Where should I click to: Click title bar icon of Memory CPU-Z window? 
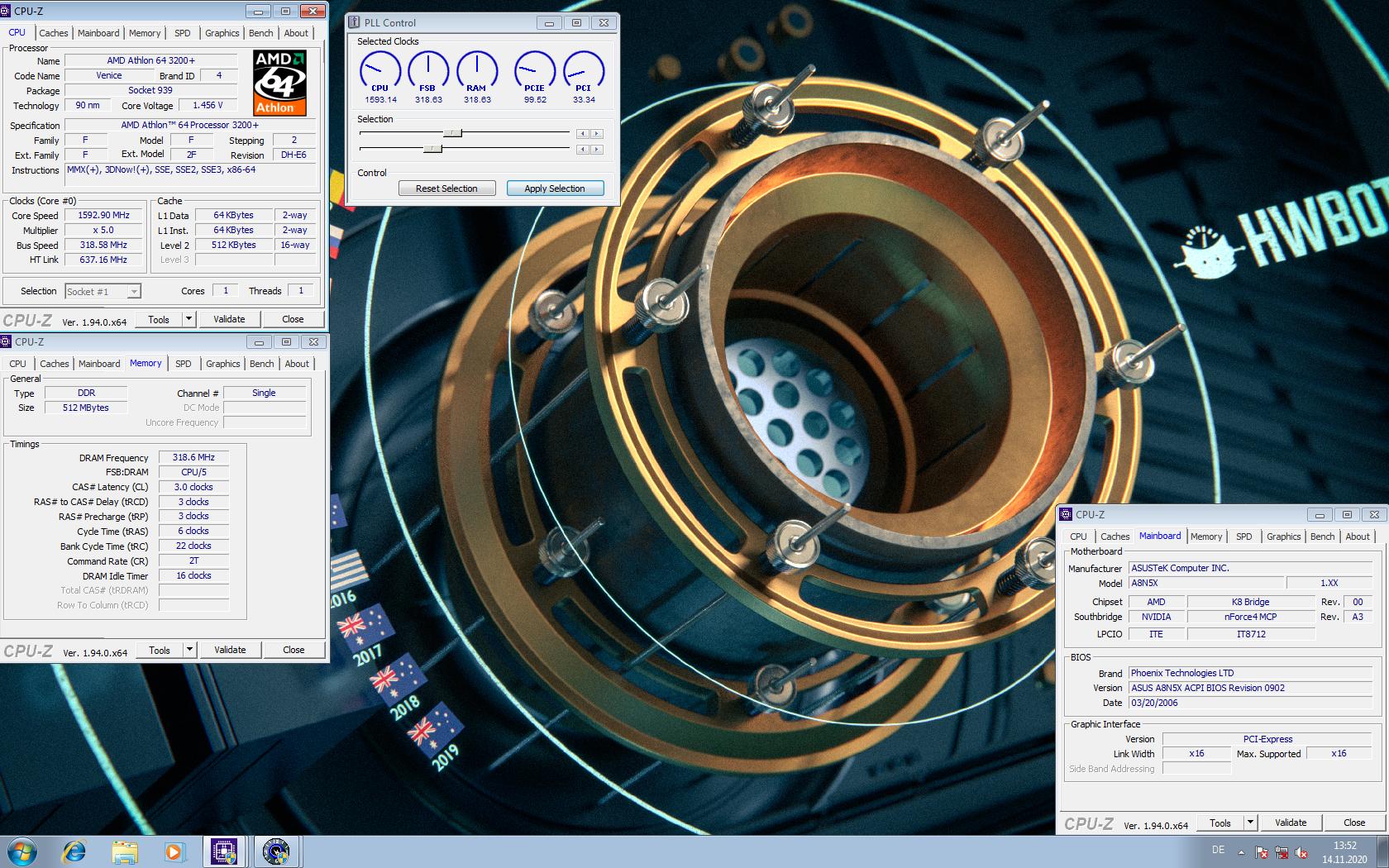tap(7, 341)
